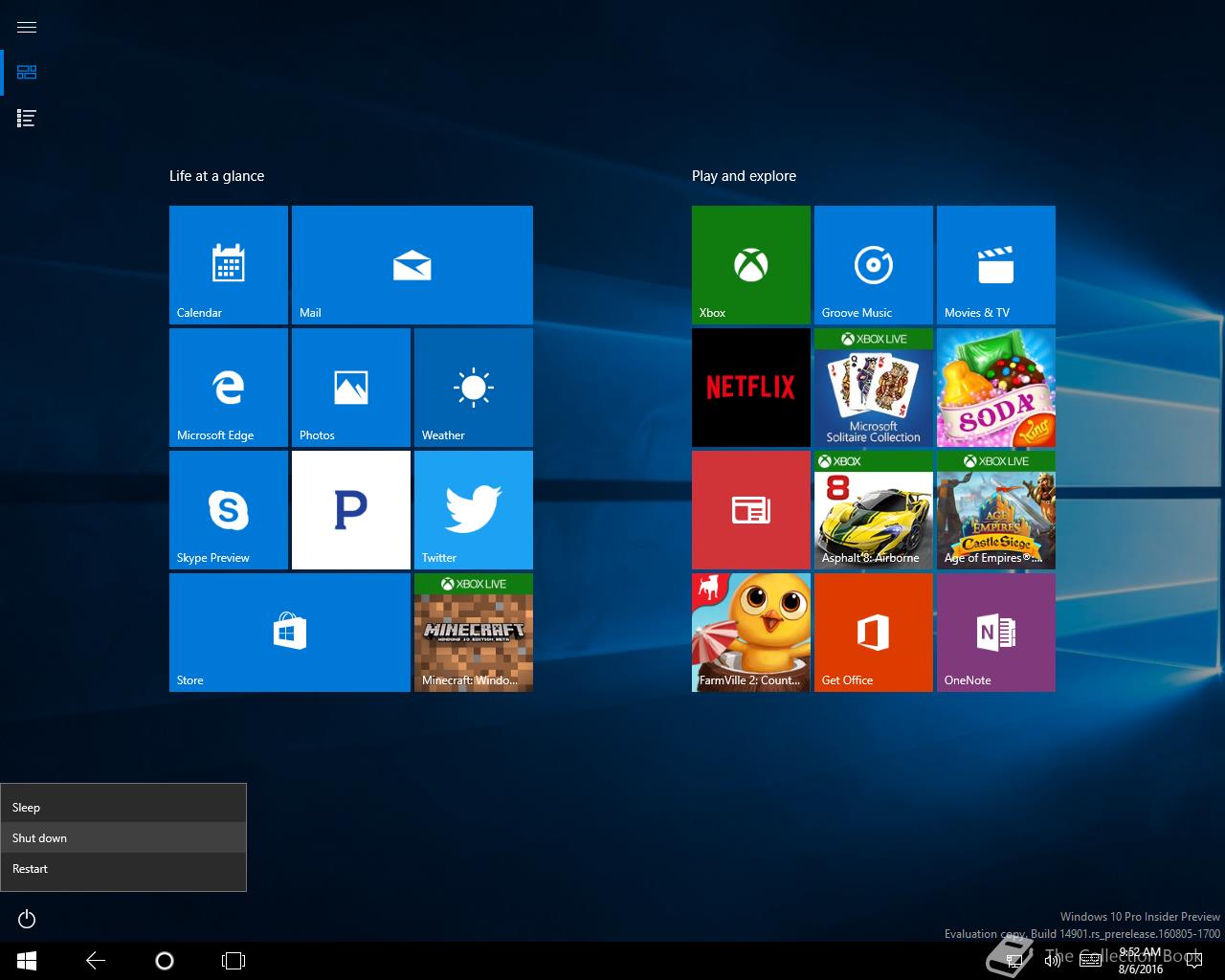Open Cortana circle on taskbar
This screenshot has height=980, width=1225.
pos(165,961)
